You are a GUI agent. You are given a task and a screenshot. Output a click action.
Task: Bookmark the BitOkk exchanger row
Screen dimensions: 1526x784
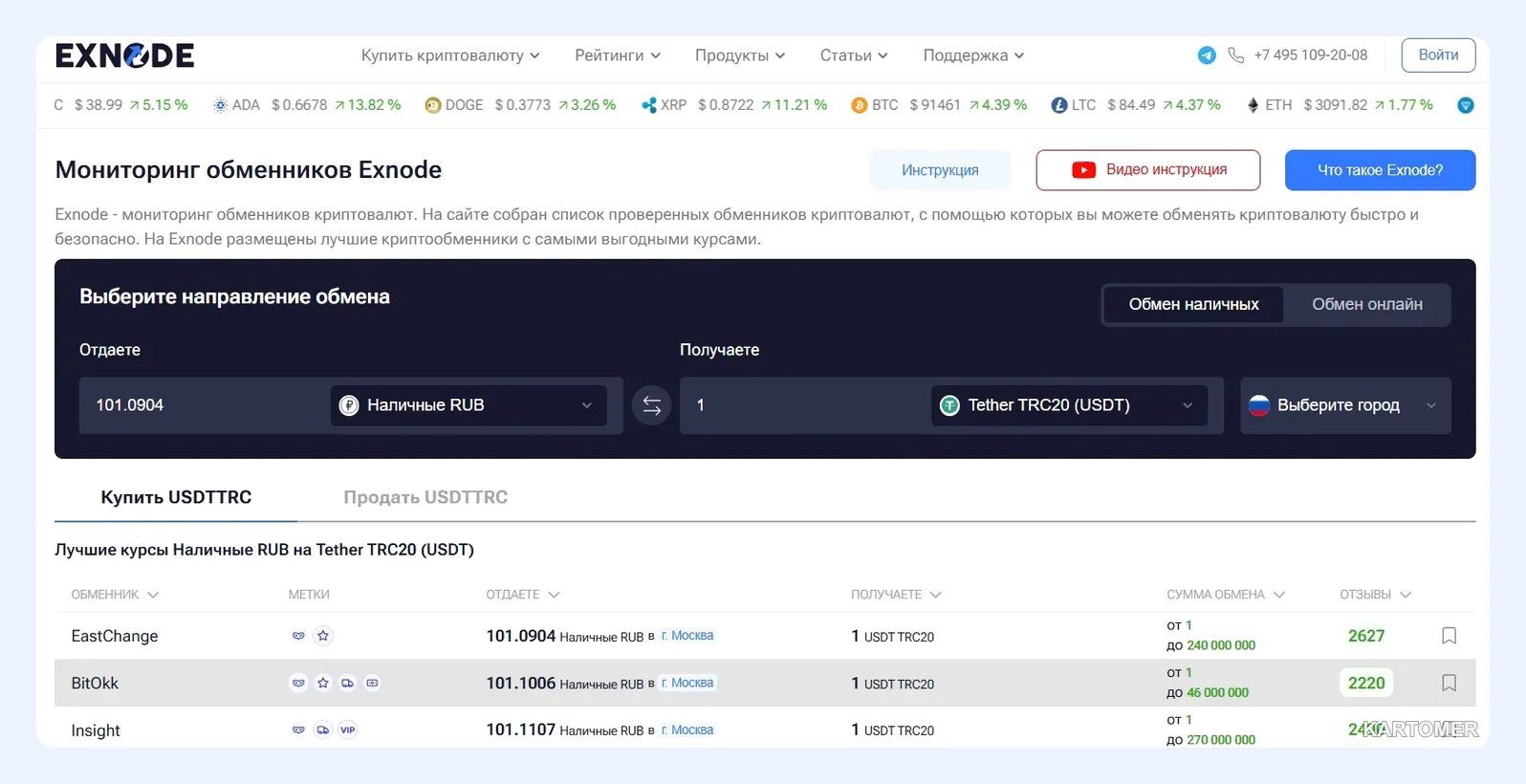(1449, 683)
